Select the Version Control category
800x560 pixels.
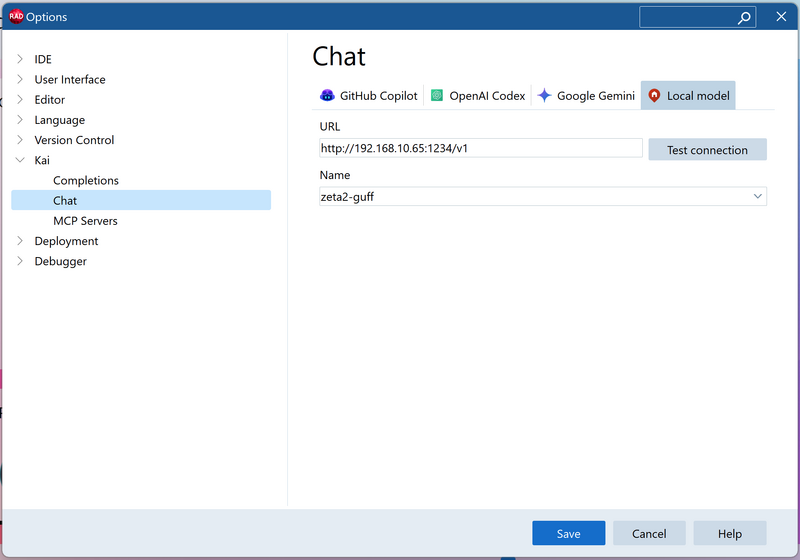tap(74, 140)
